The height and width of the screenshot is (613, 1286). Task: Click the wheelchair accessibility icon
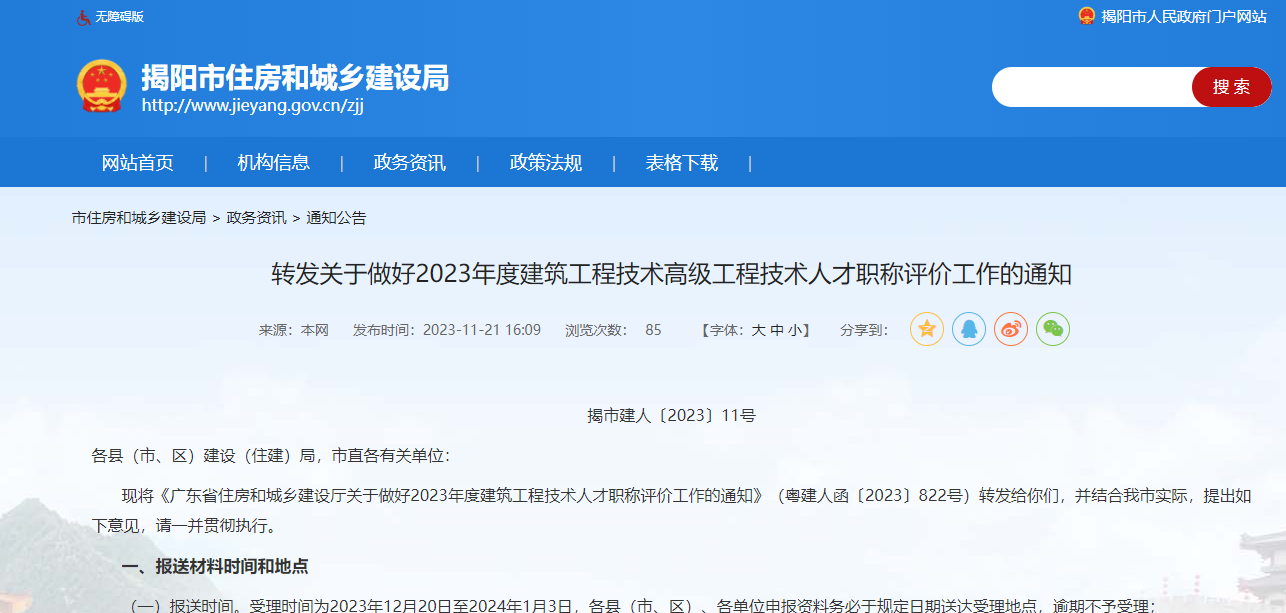point(84,17)
